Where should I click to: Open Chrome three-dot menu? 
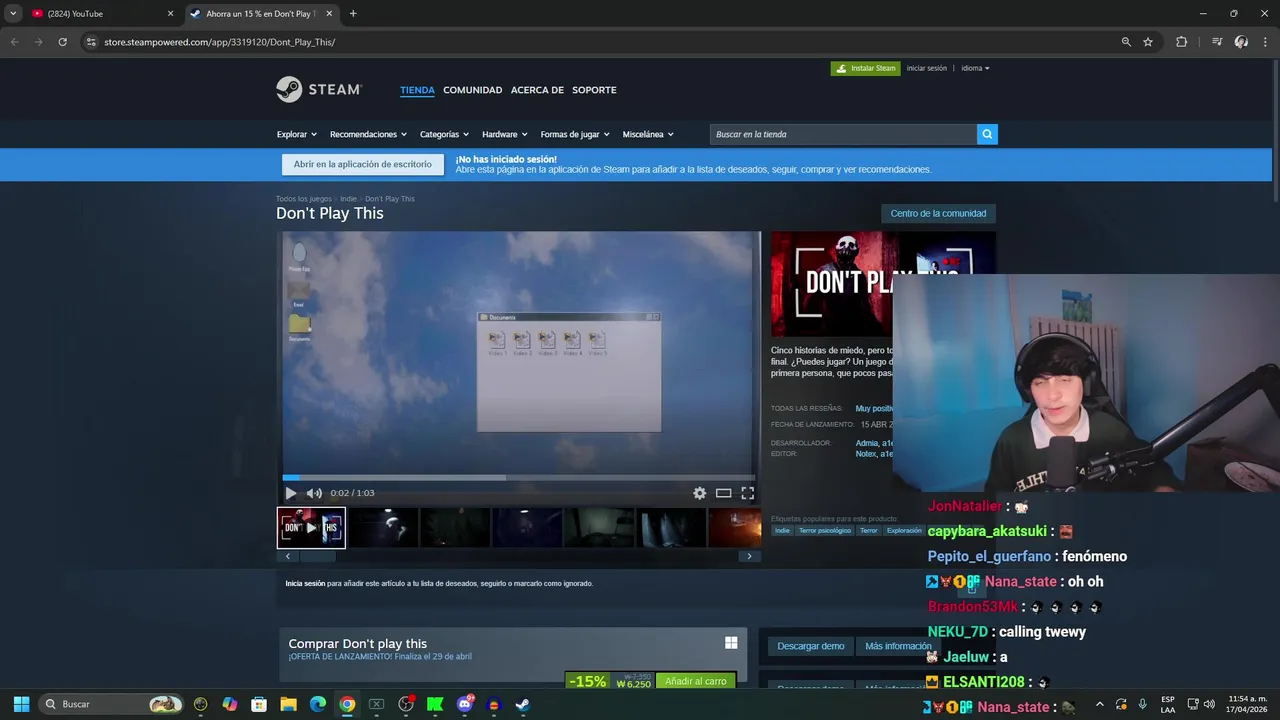1265,42
